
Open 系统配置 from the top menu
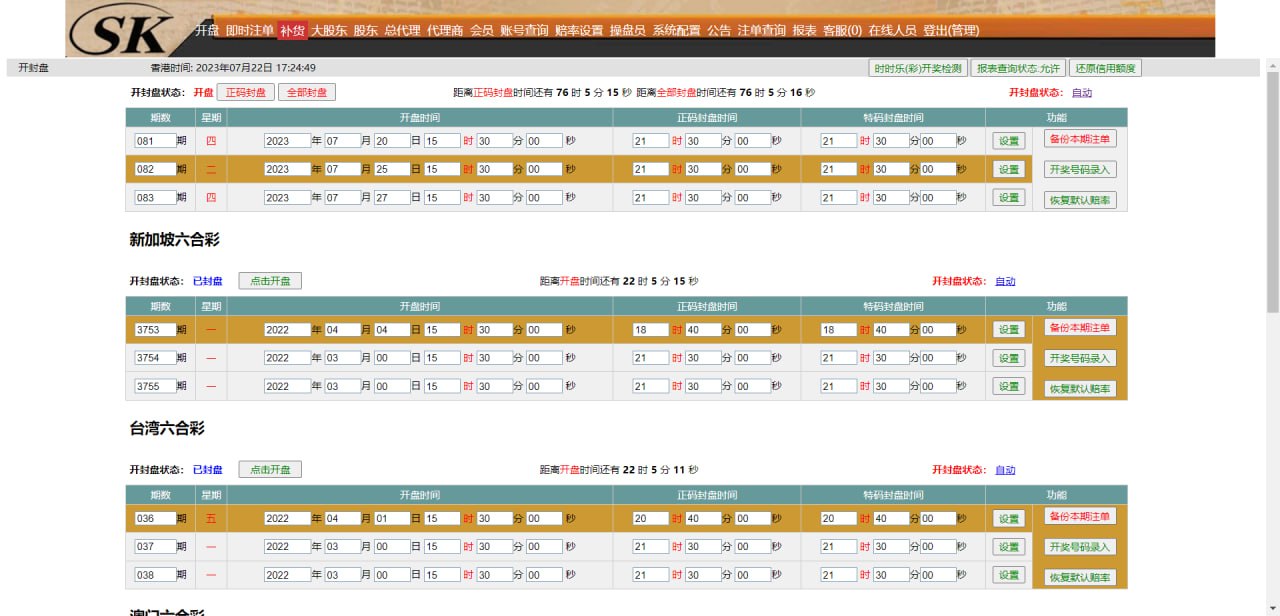[x=676, y=31]
